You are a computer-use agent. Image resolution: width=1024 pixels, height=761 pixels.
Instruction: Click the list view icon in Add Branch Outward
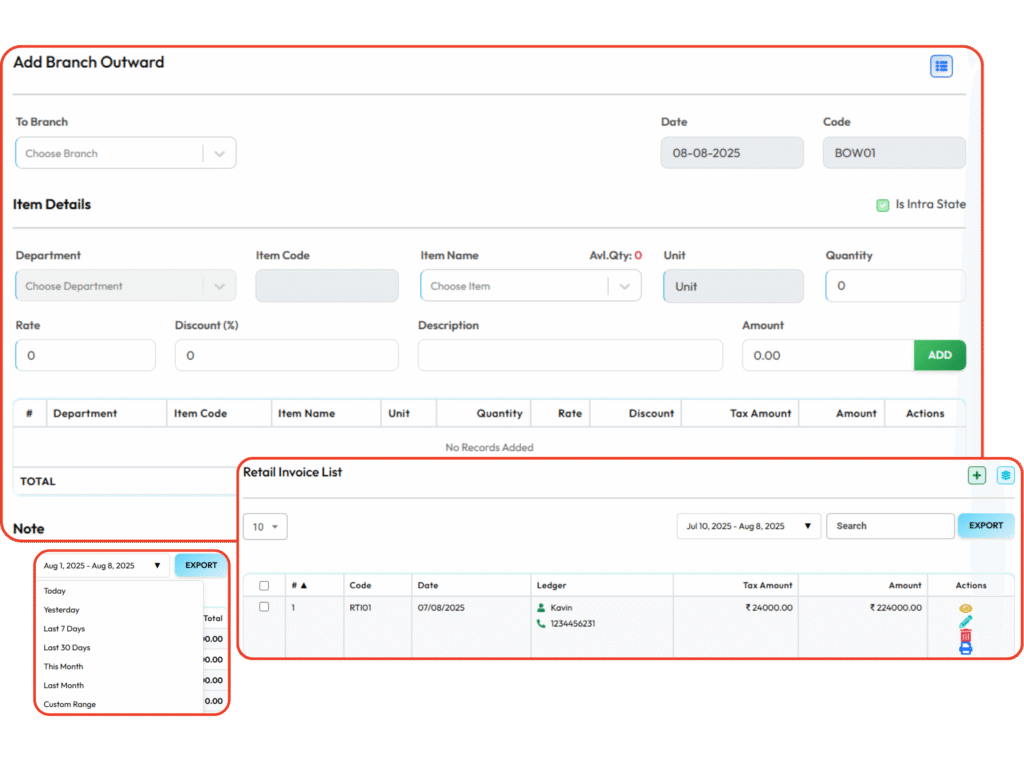[940, 67]
